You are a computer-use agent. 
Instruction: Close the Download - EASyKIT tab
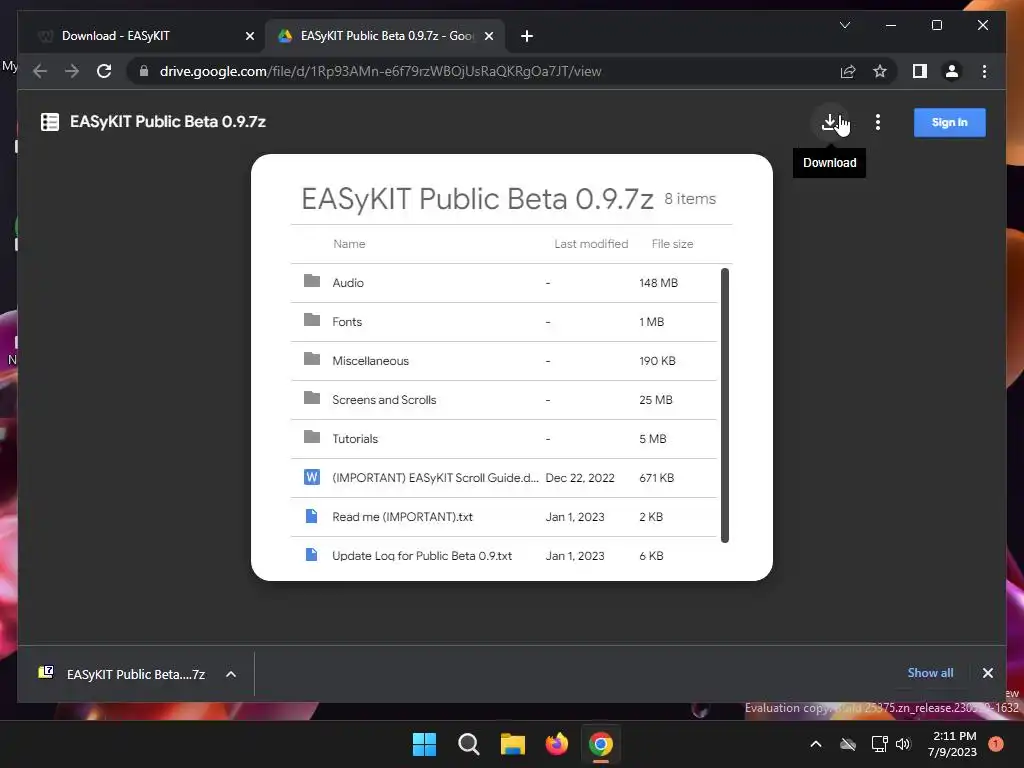pos(249,37)
